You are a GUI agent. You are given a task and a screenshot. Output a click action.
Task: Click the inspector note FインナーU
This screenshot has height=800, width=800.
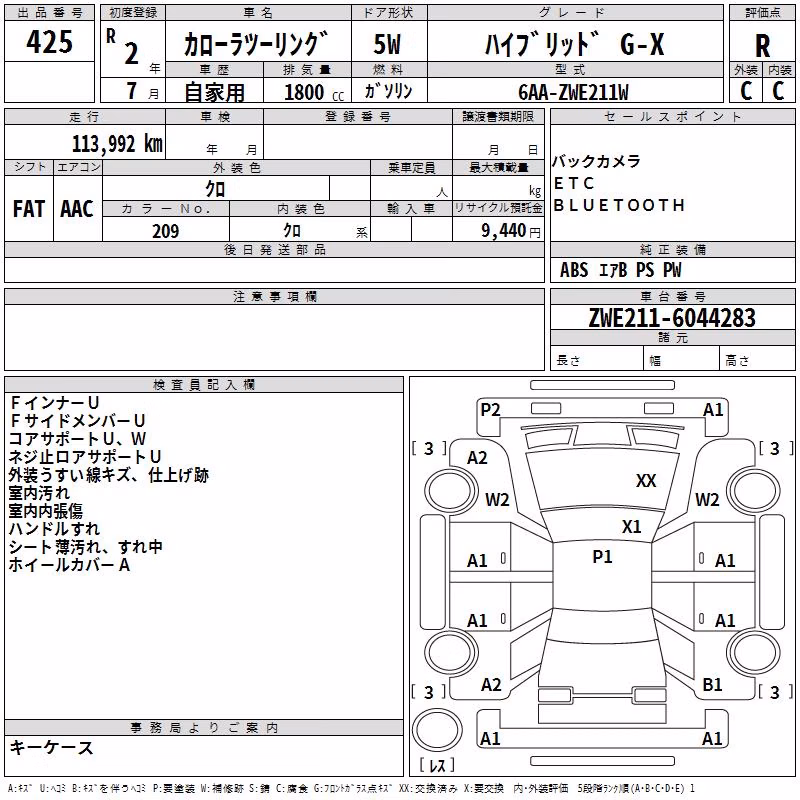pyautogui.click(x=54, y=403)
